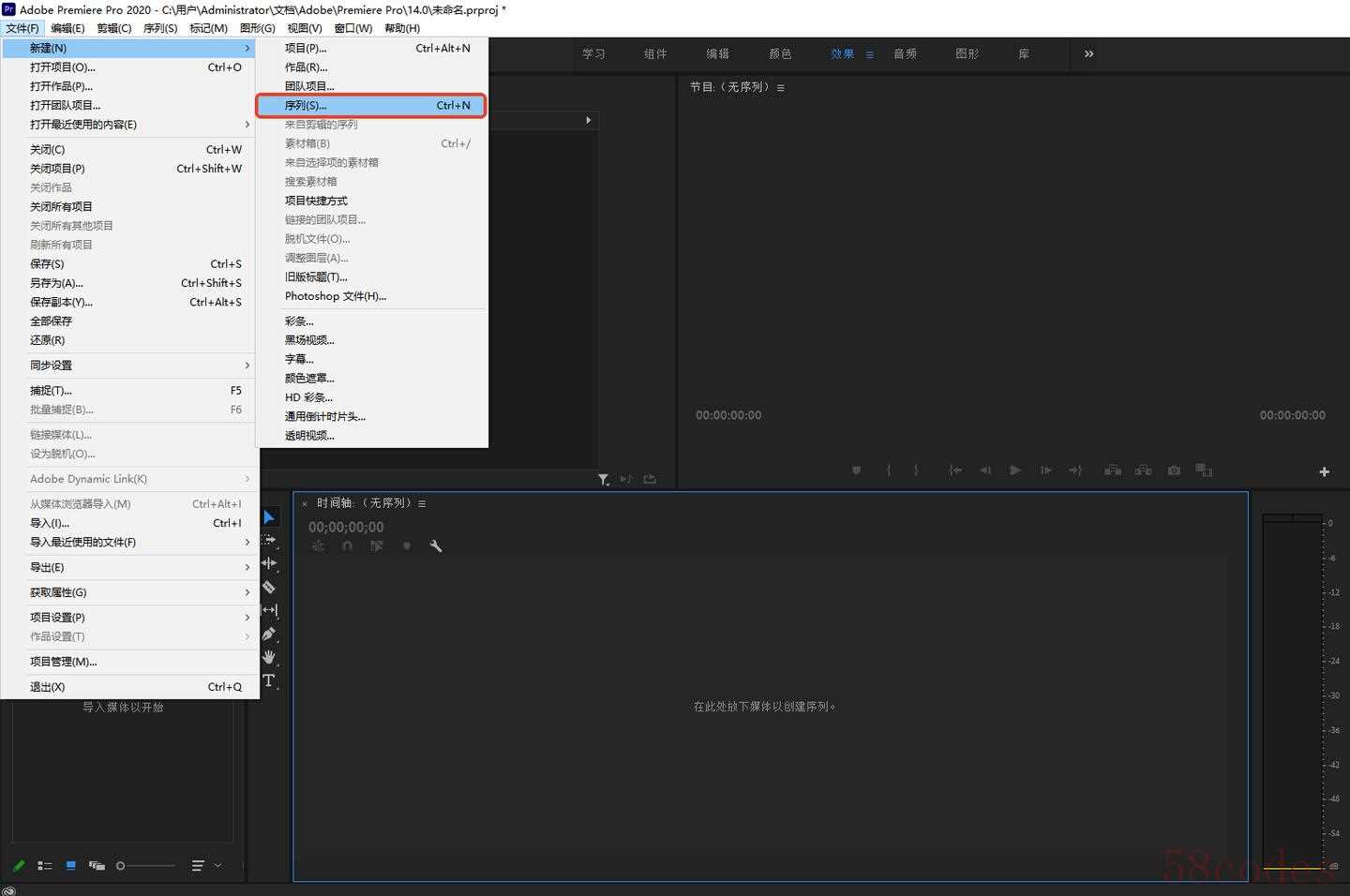The width and height of the screenshot is (1350, 896).
Task: Expand 同步设置 submenu
Action: [130, 366]
